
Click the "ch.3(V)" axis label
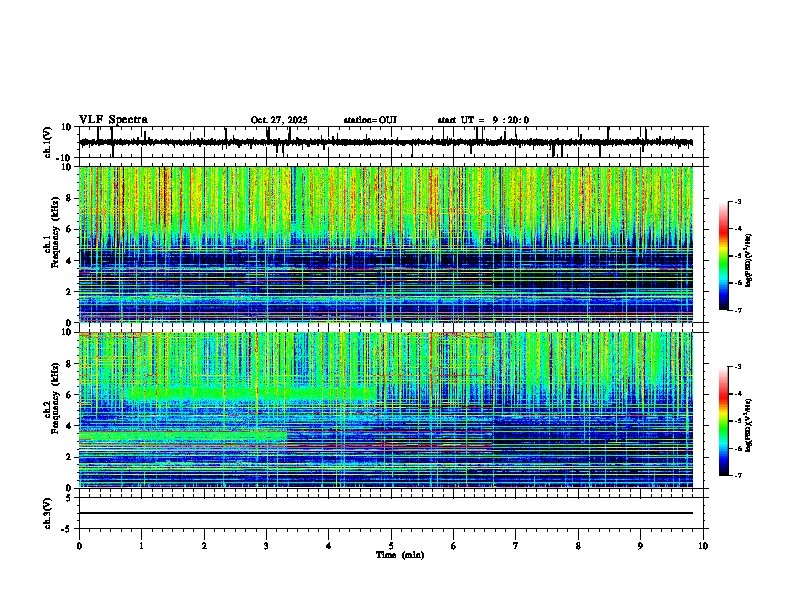[x=48, y=513]
